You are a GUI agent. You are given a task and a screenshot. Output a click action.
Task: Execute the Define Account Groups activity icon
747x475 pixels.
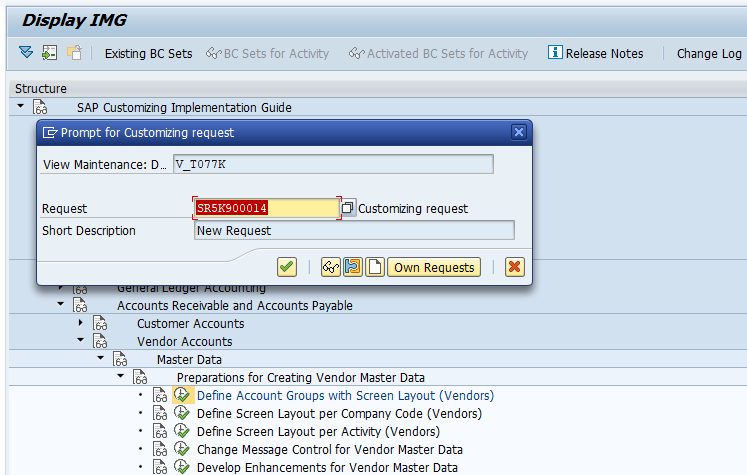pos(182,395)
